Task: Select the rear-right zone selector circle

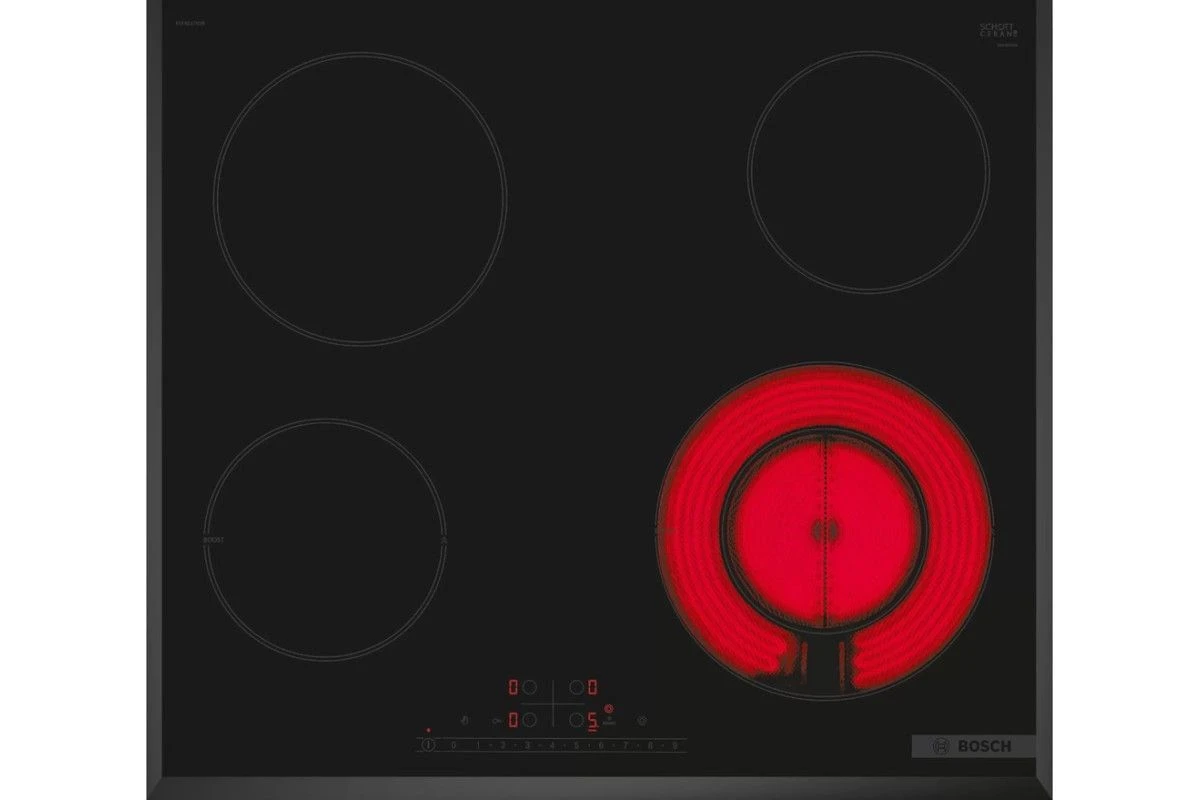Action: (576, 688)
